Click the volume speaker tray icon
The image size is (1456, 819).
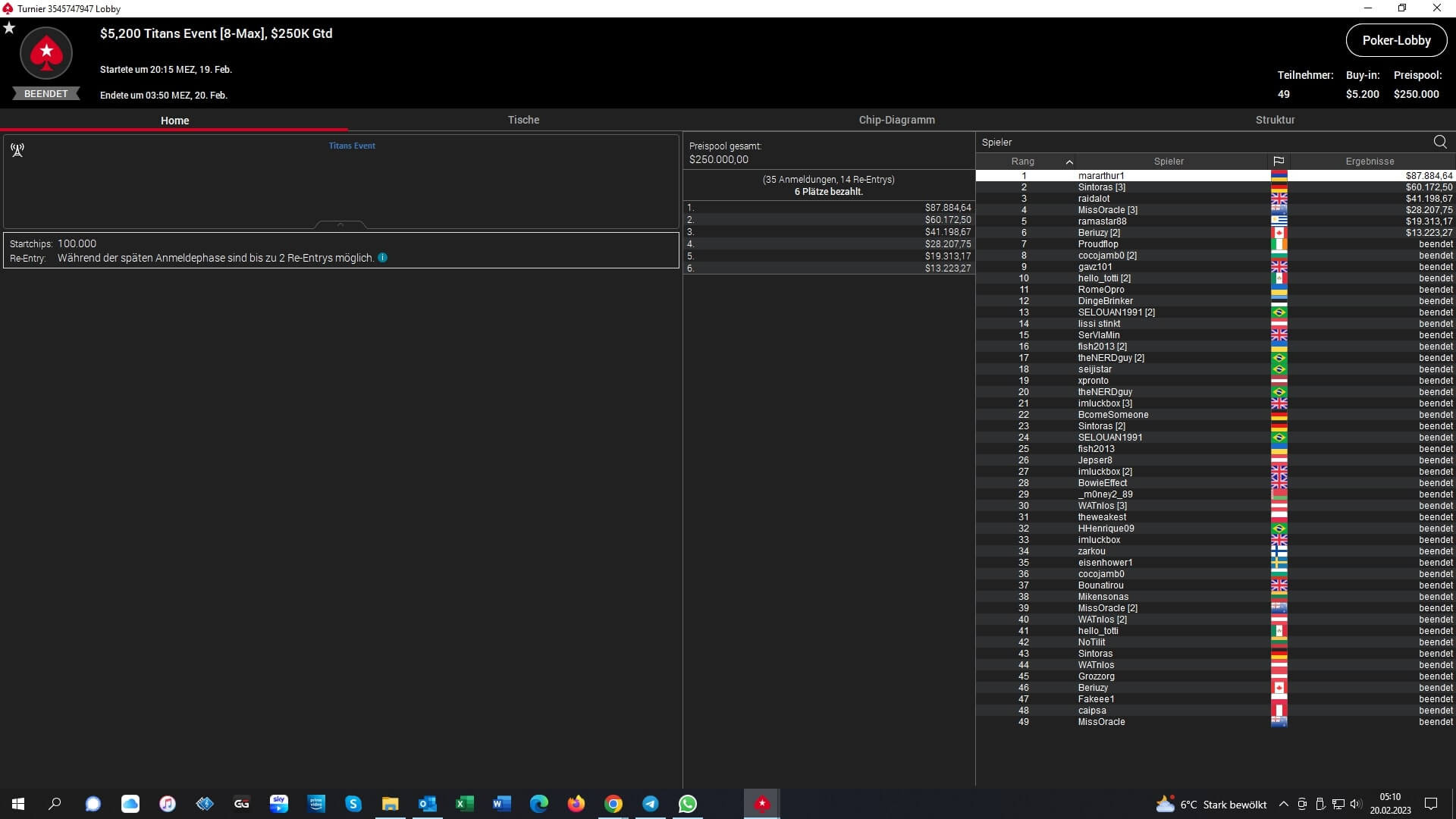pyautogui.click(x=1356, y=805)
